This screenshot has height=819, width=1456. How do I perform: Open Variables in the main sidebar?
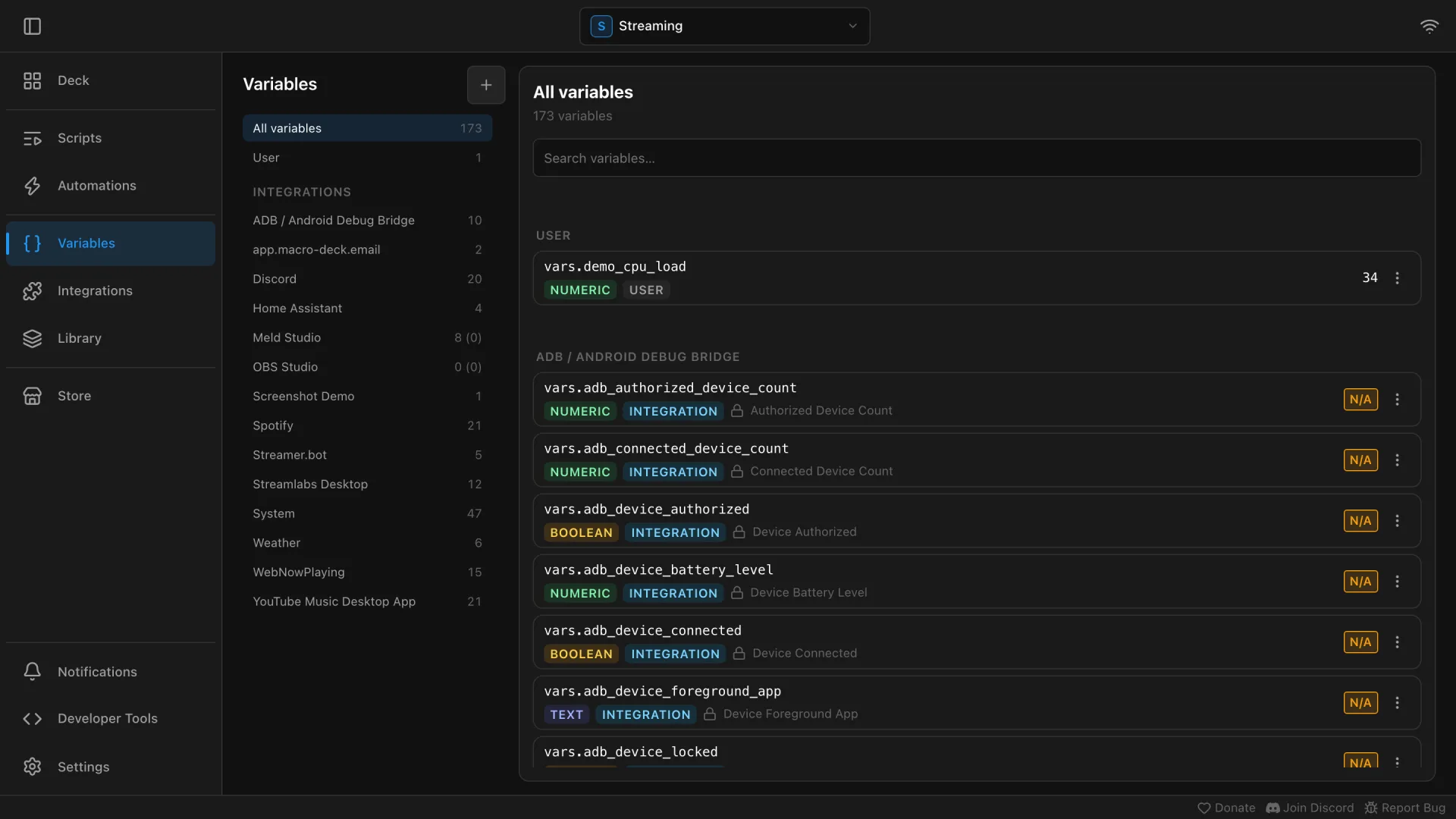111,243
